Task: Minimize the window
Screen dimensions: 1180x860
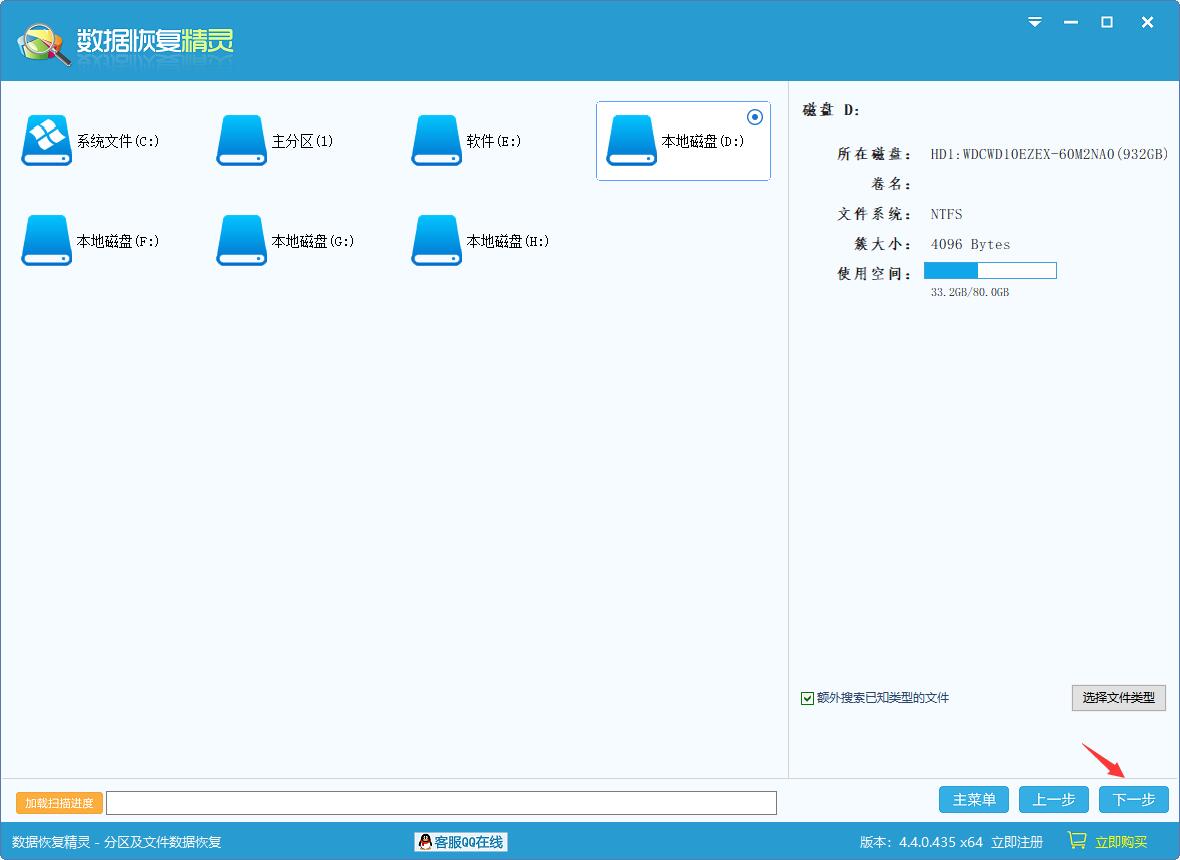Action: [1071, 23]
